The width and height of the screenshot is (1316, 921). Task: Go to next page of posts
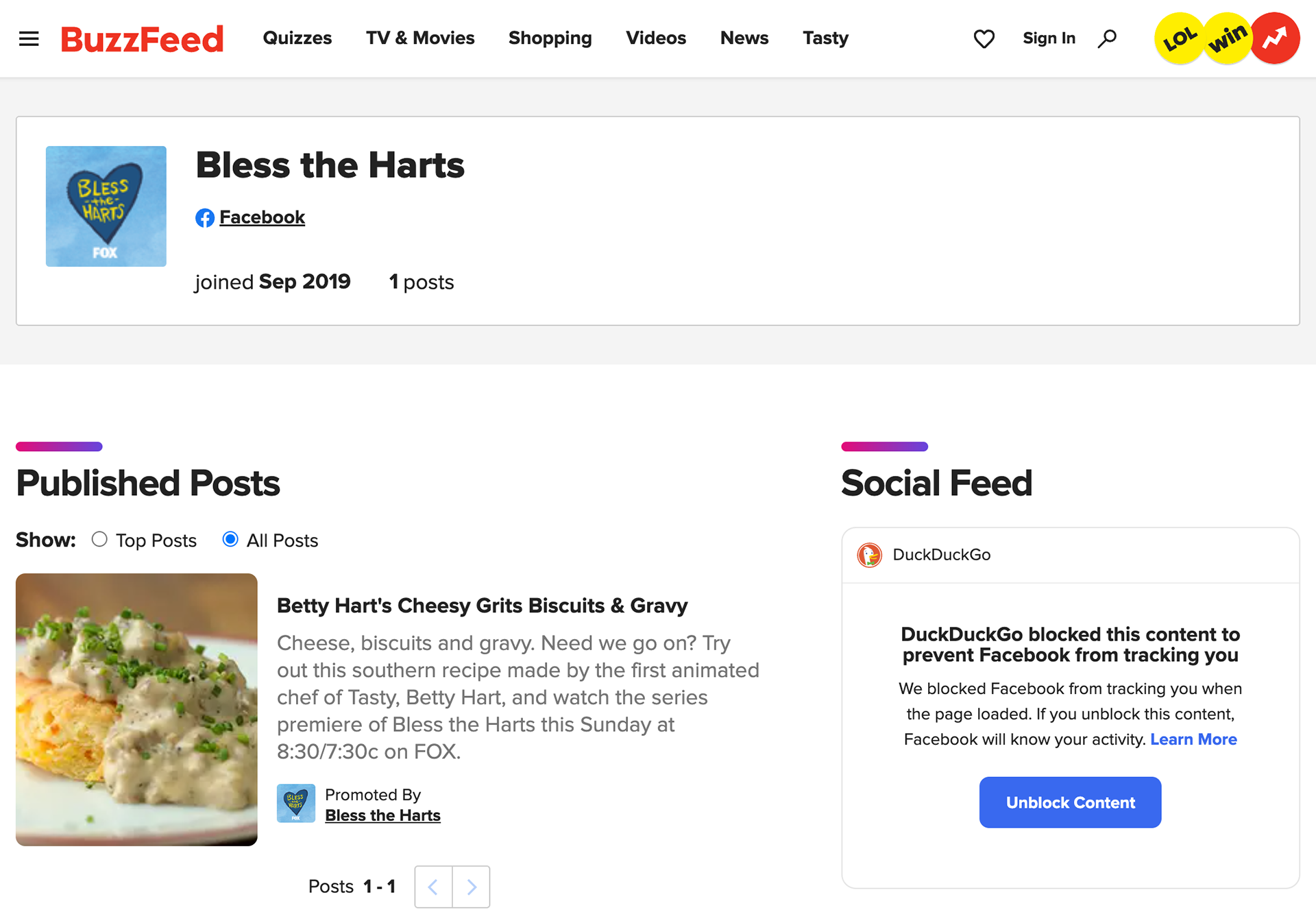click(x=472, y=887)
